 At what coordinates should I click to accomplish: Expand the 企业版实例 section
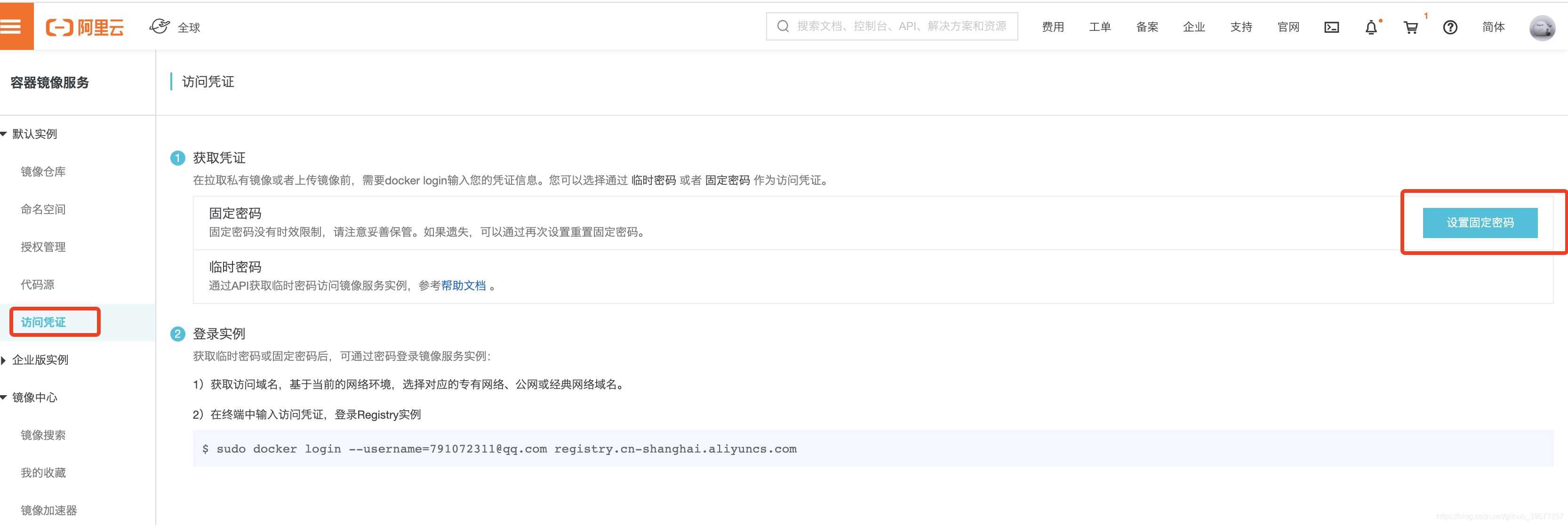pyautogui.click(x=5, y=360)
